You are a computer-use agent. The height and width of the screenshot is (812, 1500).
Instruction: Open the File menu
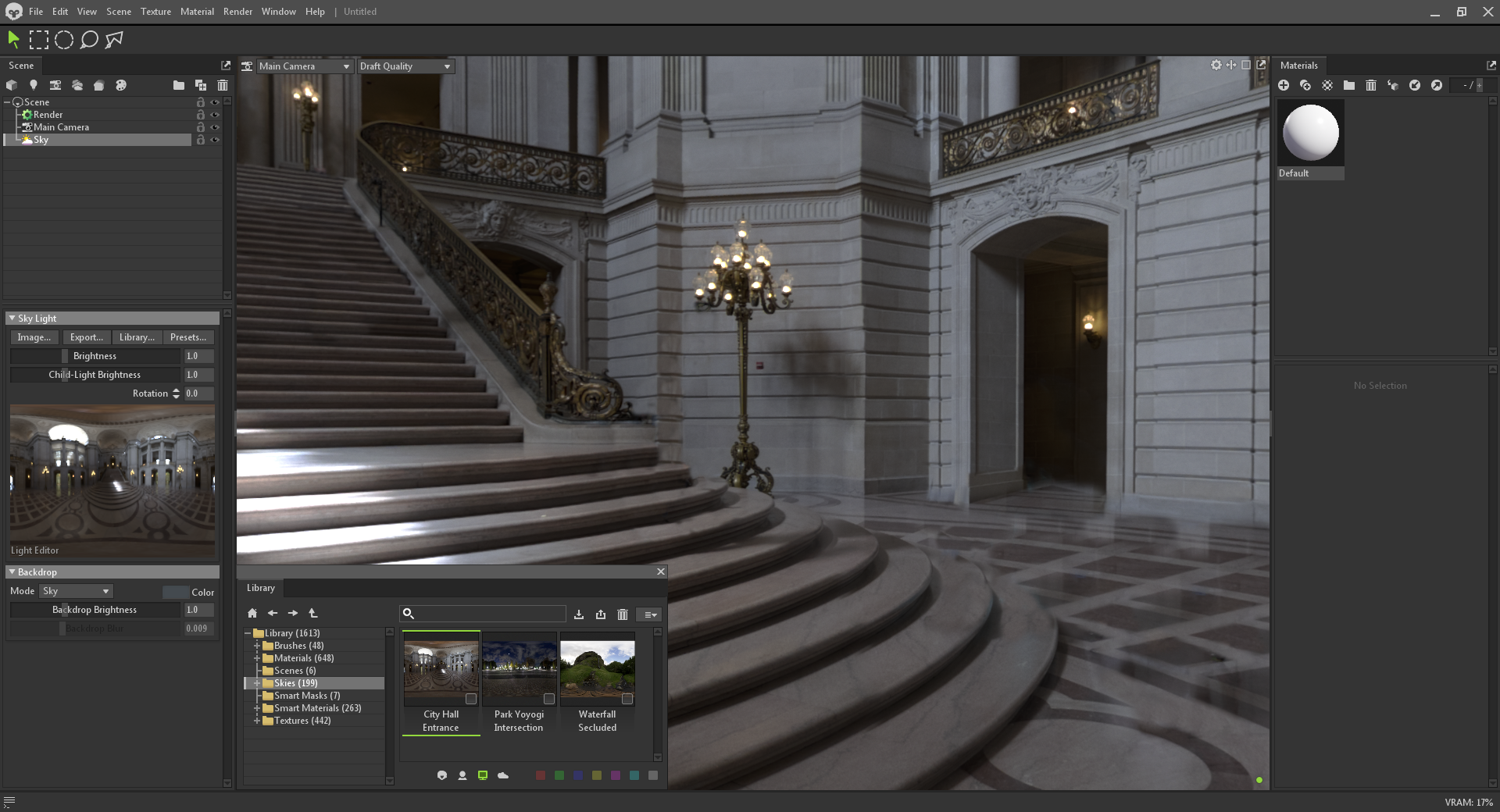[36, 12]
